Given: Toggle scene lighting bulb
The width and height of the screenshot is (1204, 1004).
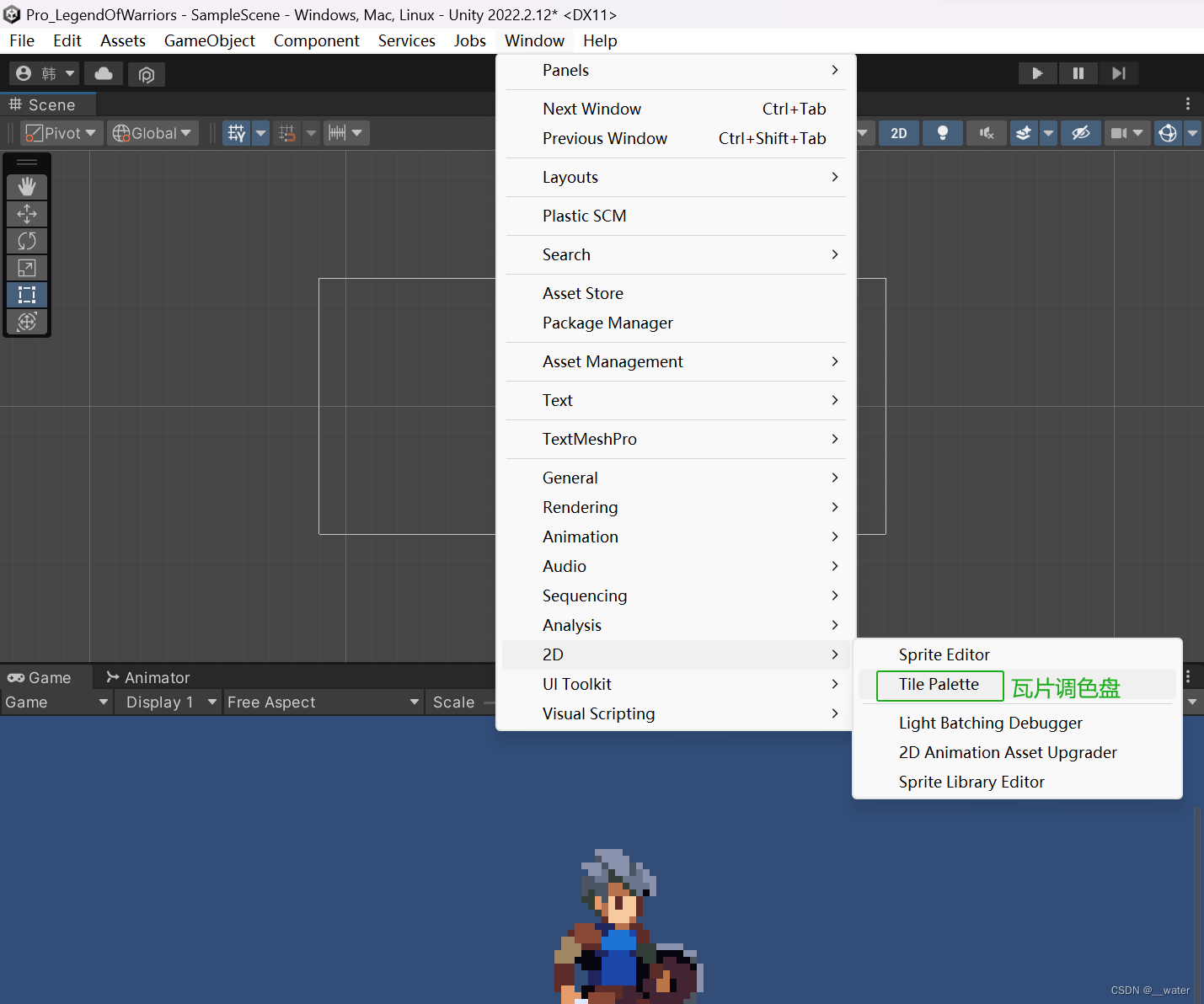Looking at the screenshot, I should [943, 133].
